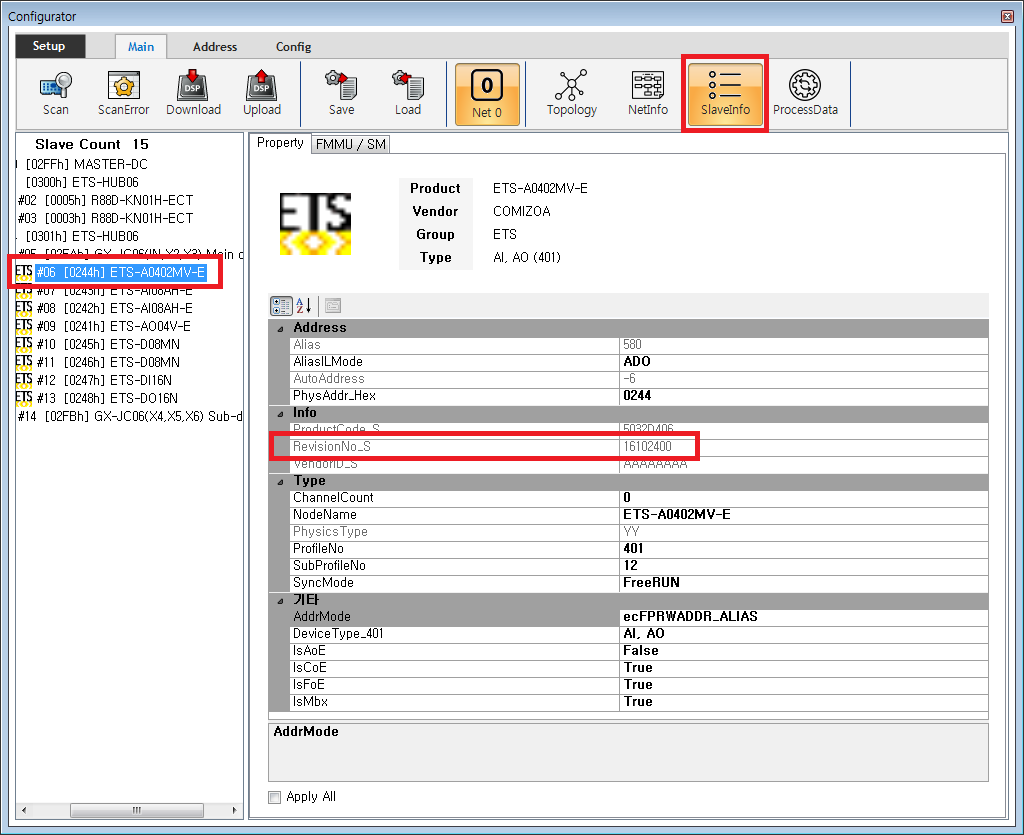The height and width of the screenshot is (835, 1024).
Task: Enable the Apply All checkbox
Action: pyautogui.click(x=275, y=797)
